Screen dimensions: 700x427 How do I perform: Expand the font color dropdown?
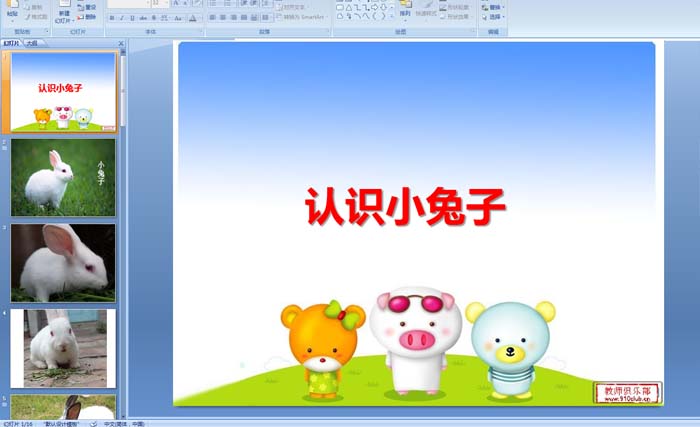click(199, 18)
